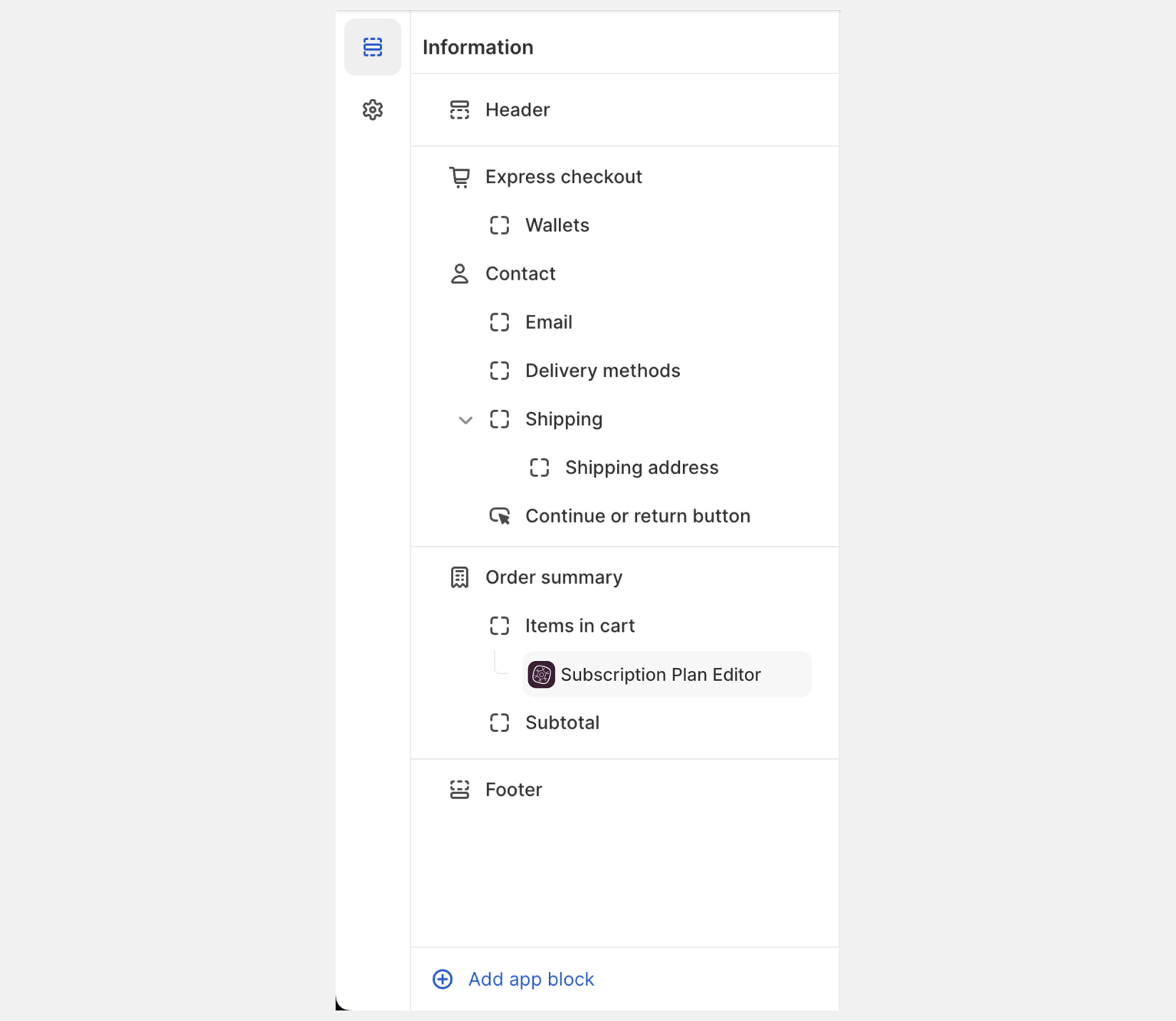Image resolution: width=1176 pixels, height=1021 pixels.
Task: Click the Subscription Plan Editor app icon
Action: pyautogui.click(x=541, y=675)
